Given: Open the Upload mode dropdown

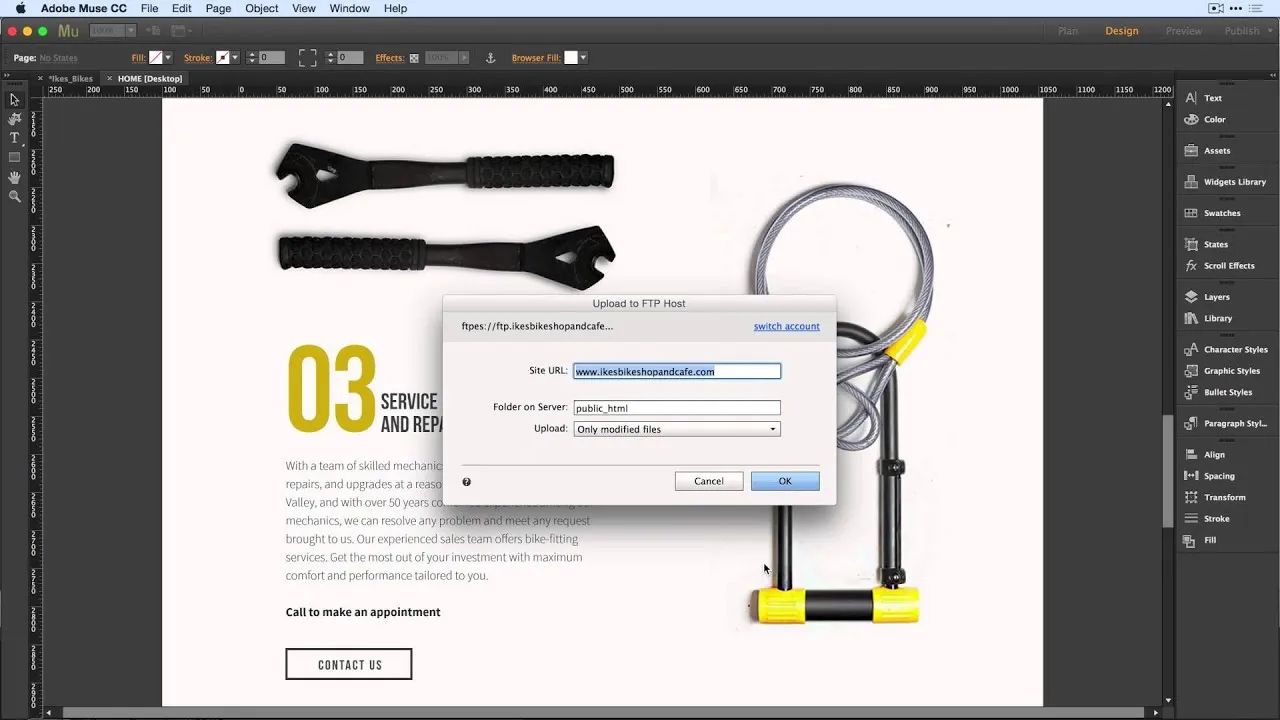Looking at the screenshot, I should coord(677,429).
